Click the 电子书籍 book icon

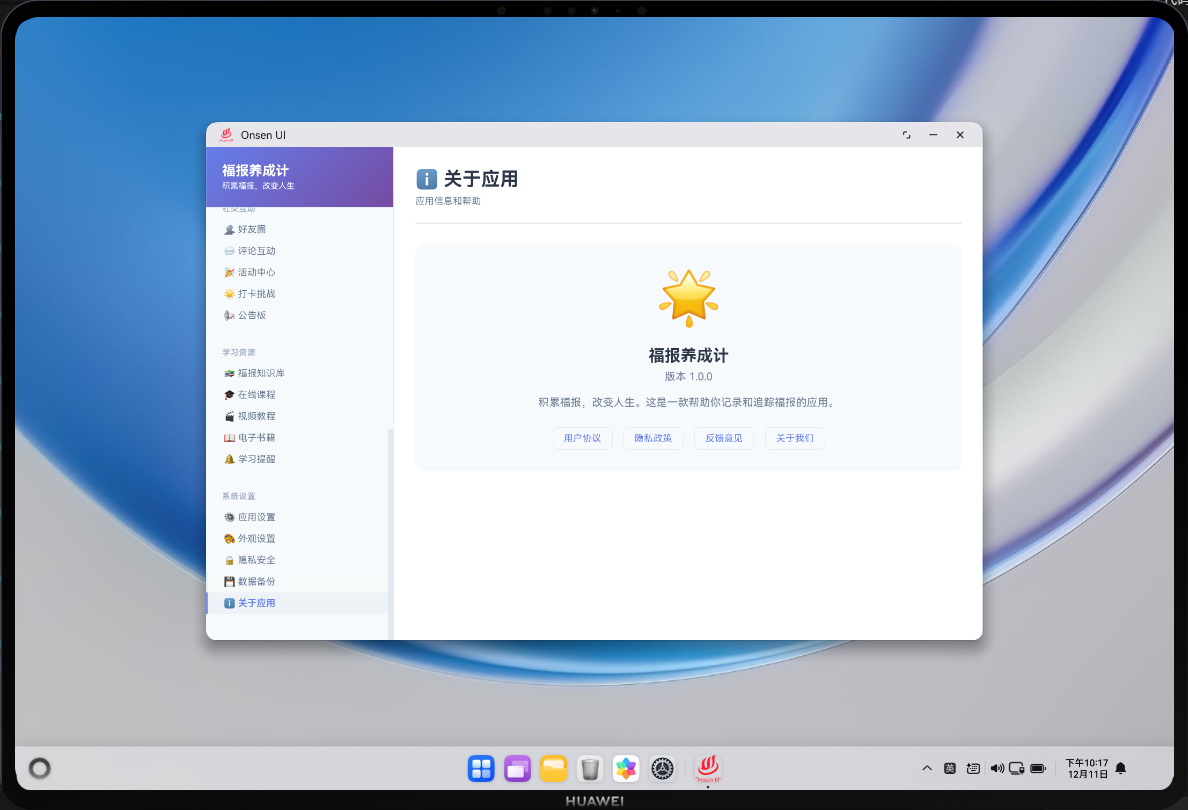point(228,437)
